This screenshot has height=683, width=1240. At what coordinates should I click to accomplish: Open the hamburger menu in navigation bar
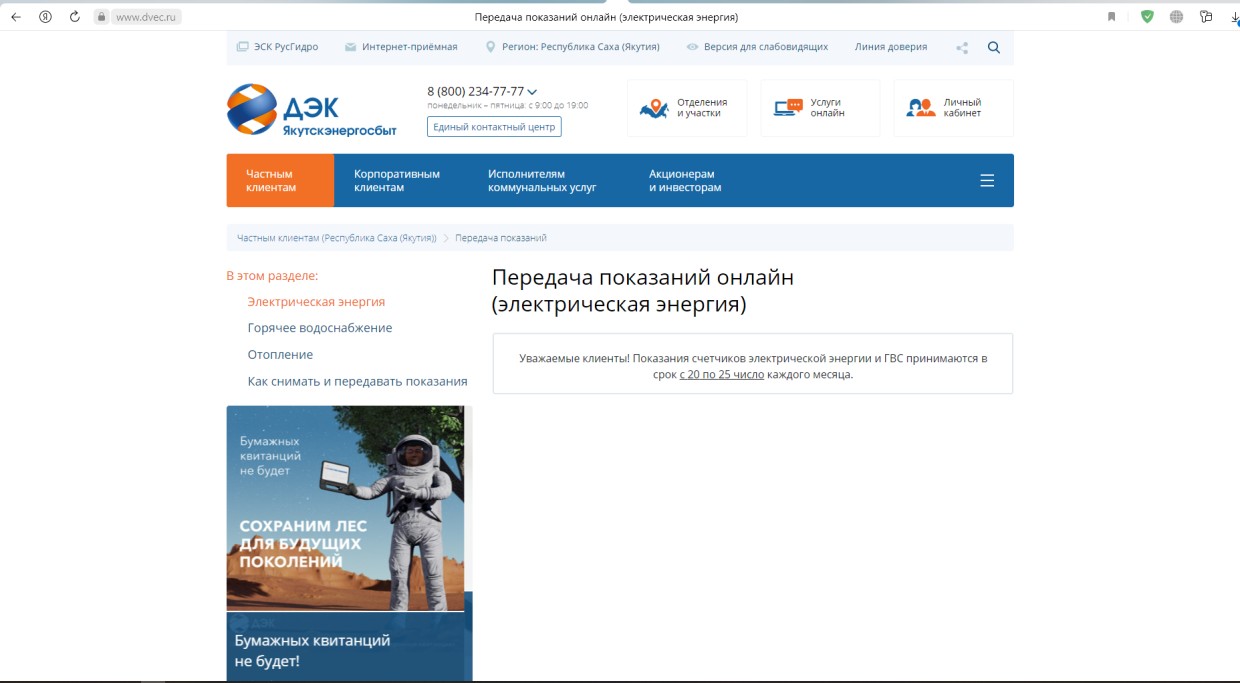pos(987,180)
